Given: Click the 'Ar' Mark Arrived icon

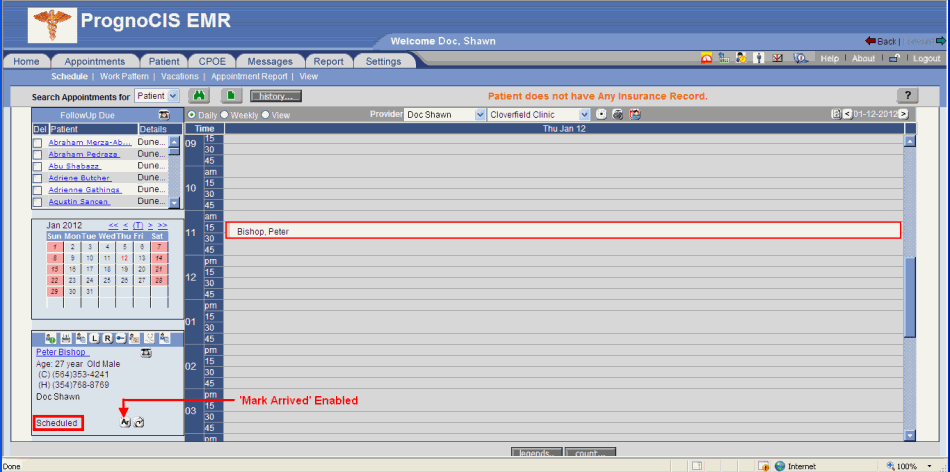Looking at the screenshot, I should pyautogui.click(x=125, y=422).
